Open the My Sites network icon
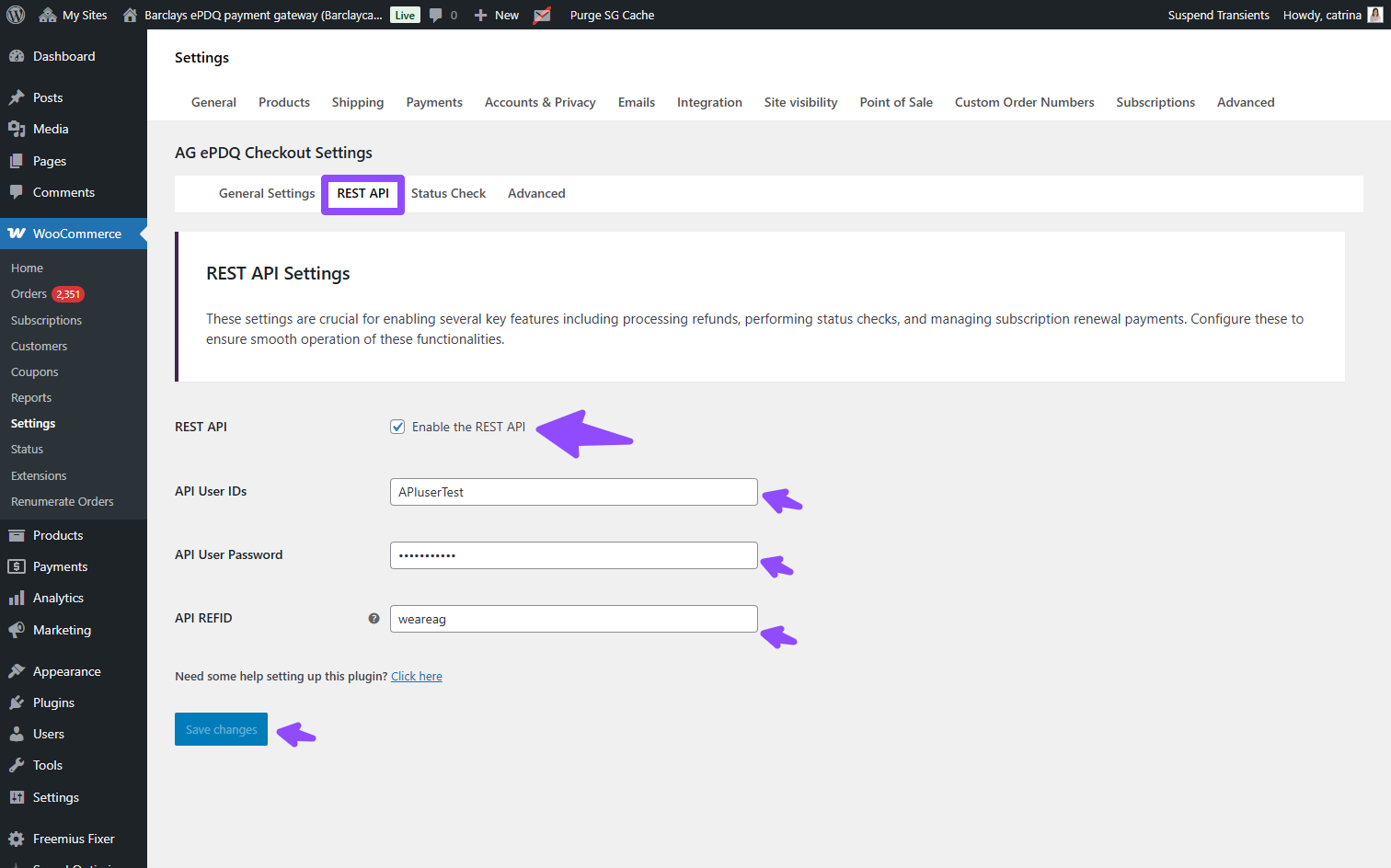Screen dimensions: 1391x868 pos(48,15)
